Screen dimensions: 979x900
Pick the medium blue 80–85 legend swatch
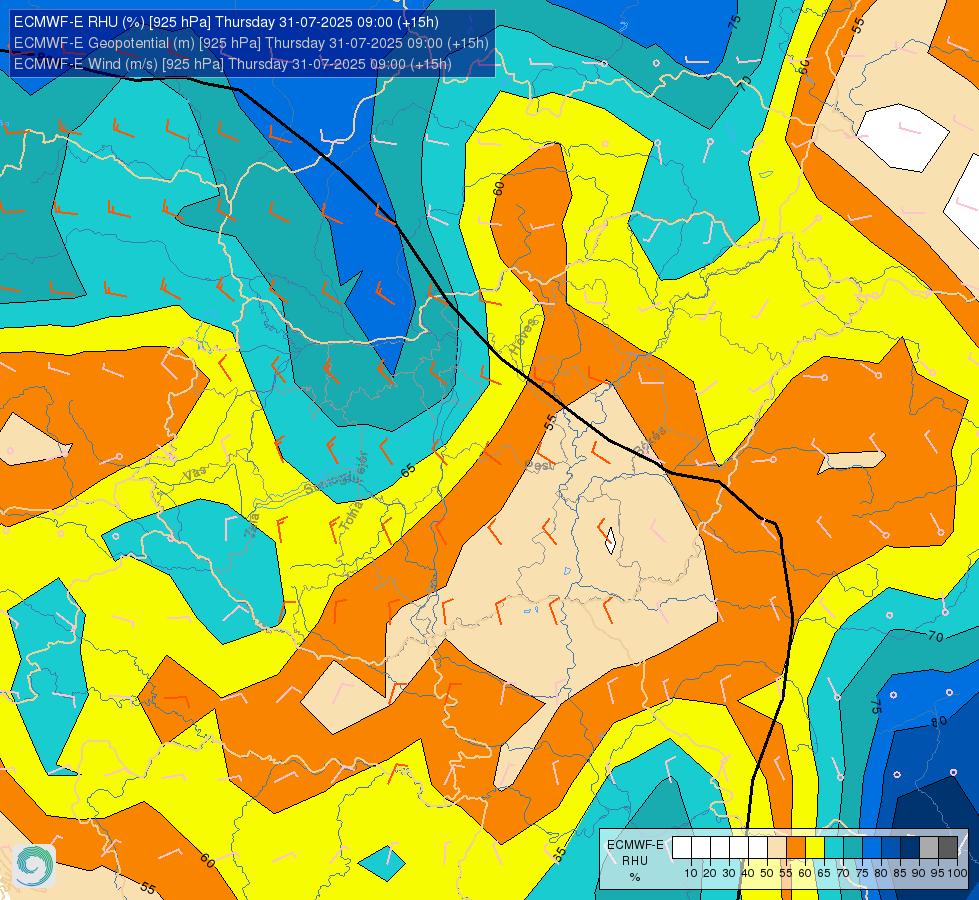[x=891, y=848]
